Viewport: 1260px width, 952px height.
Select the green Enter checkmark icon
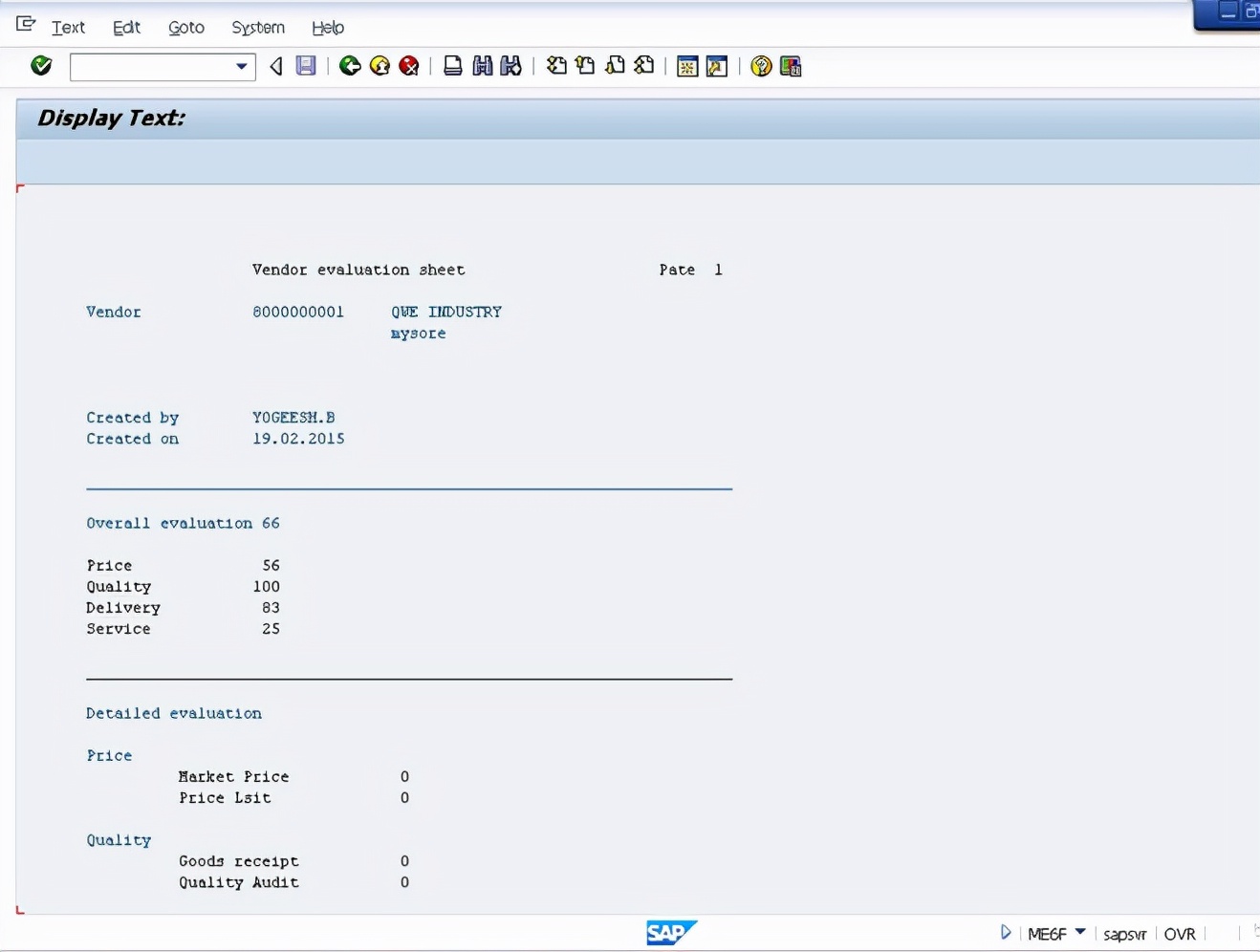click(40, 66)
